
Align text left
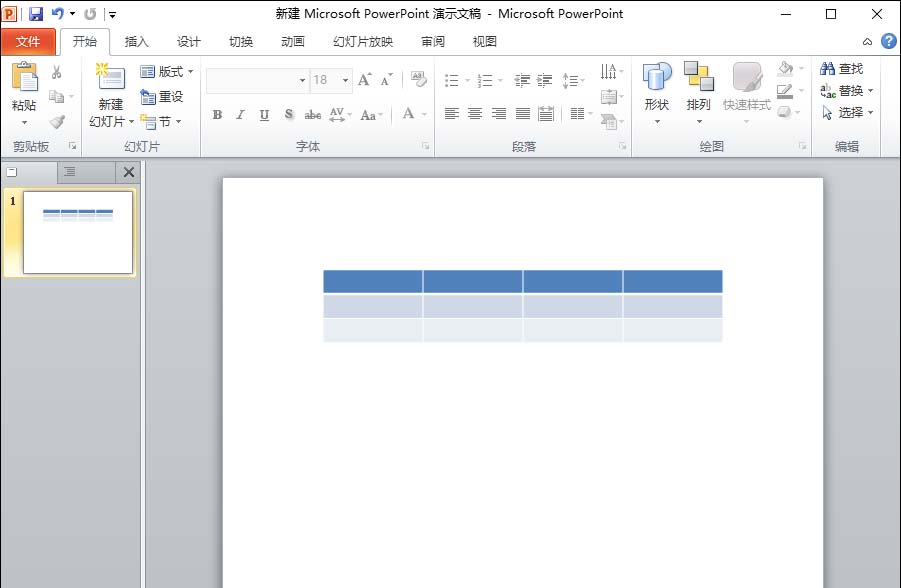pos(452,114)
